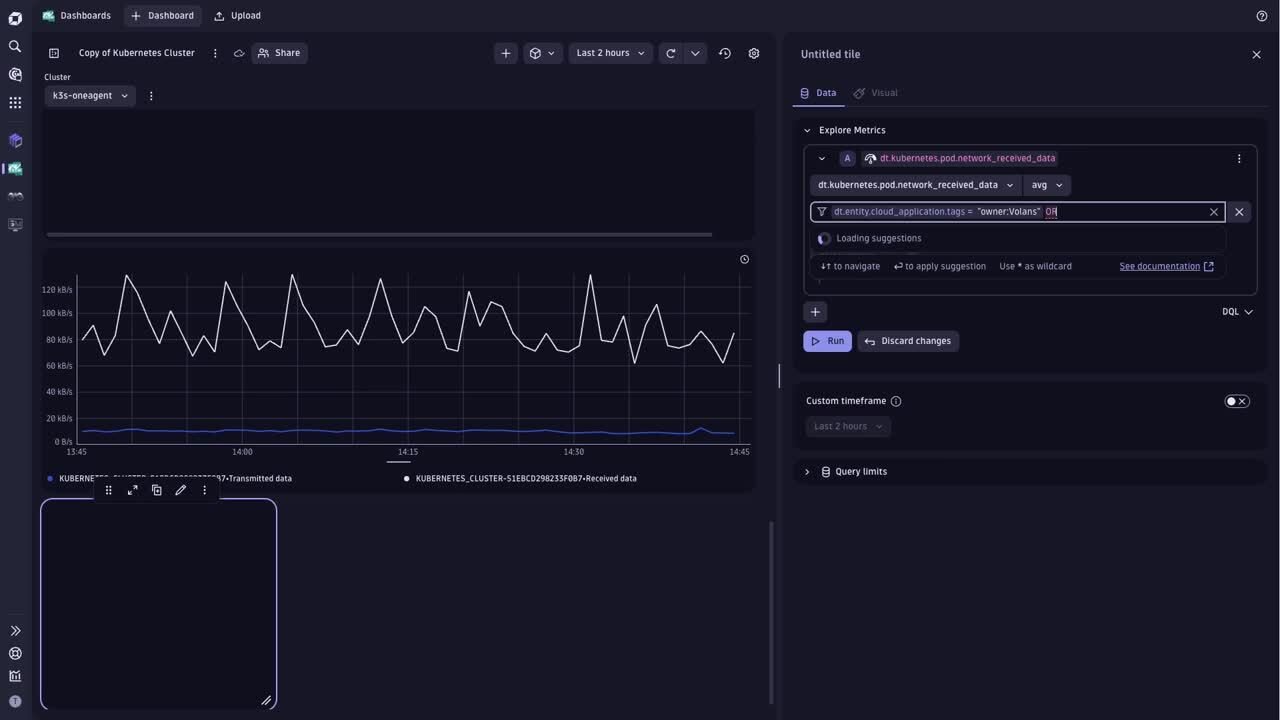Image resolution: width=1280 pixels, height=720 pixels.
Task: Open the DQL dropdown
Action: point(1237,312)
